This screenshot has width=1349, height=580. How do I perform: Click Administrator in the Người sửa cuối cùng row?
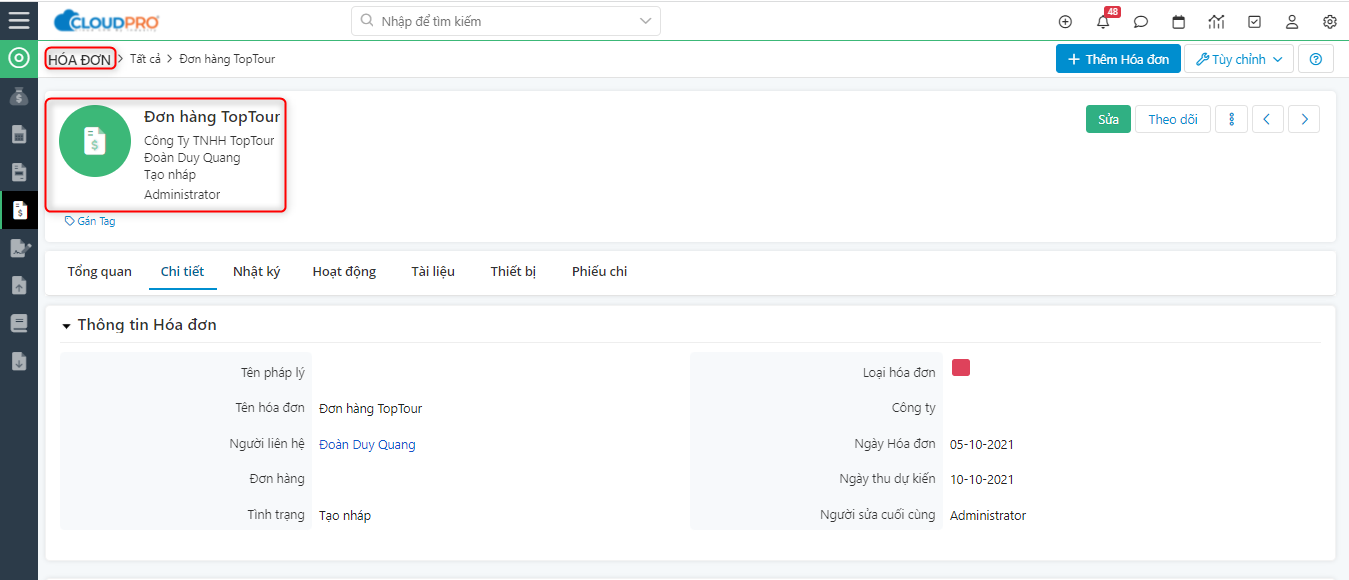pyautogui.click(x=988, y=516)
